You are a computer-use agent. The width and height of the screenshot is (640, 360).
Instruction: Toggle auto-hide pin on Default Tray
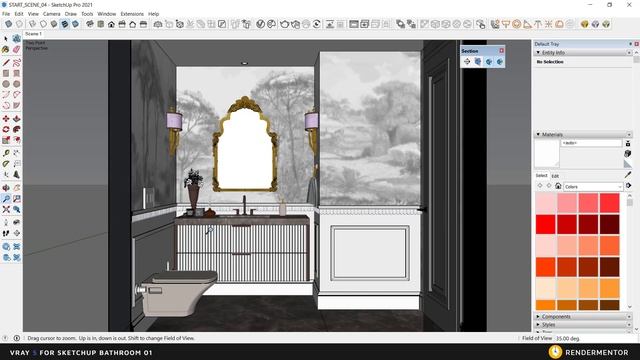[x=631, y=44]
